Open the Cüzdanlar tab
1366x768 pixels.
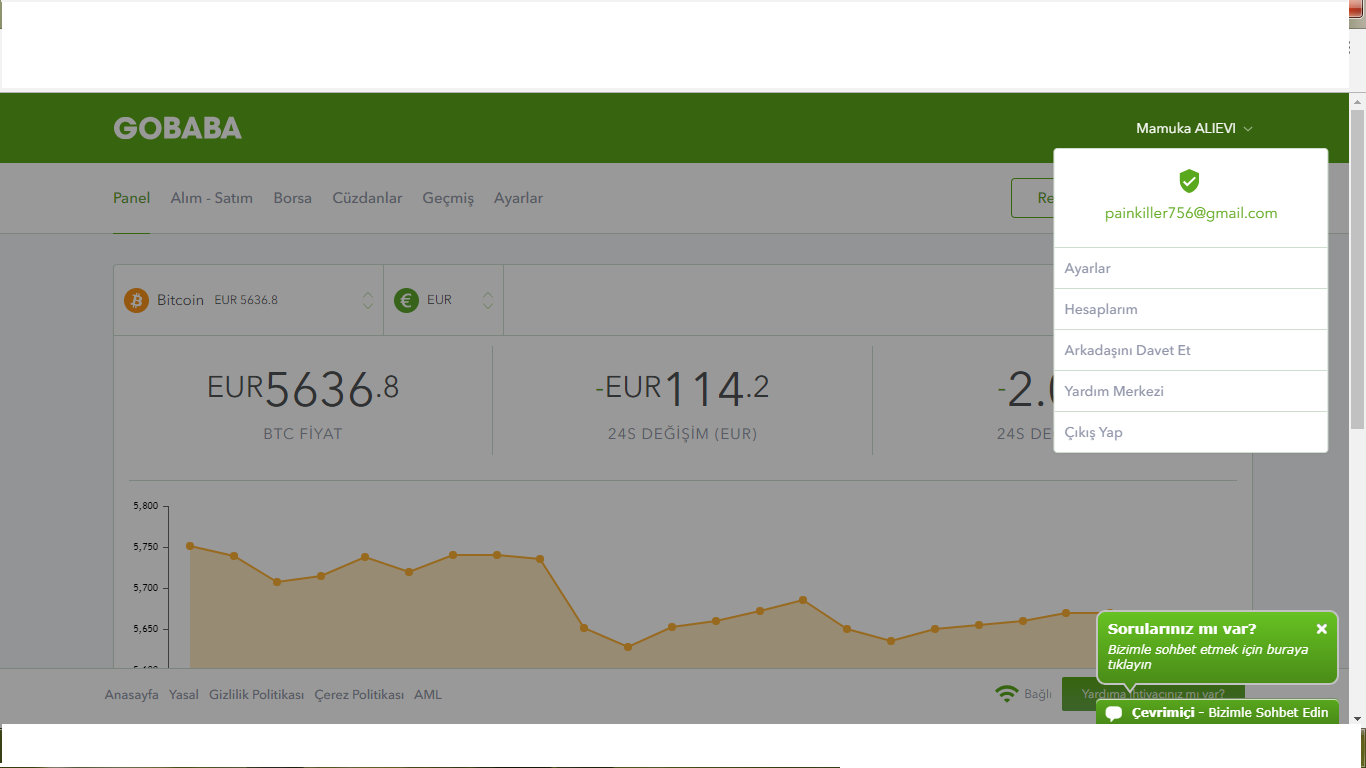pos(367,198)
